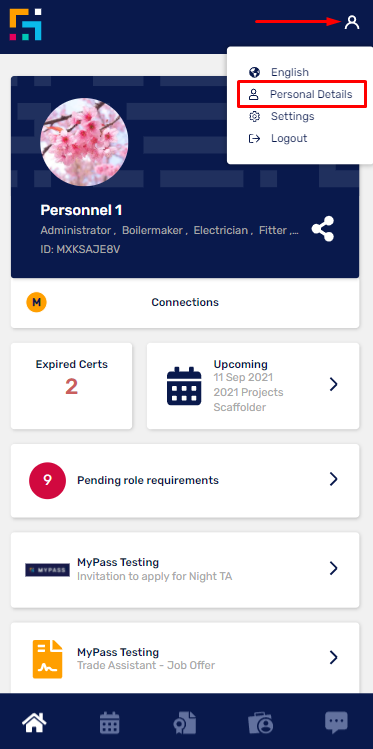Go to Home in bottom navigation

click(x=34, y=722)
